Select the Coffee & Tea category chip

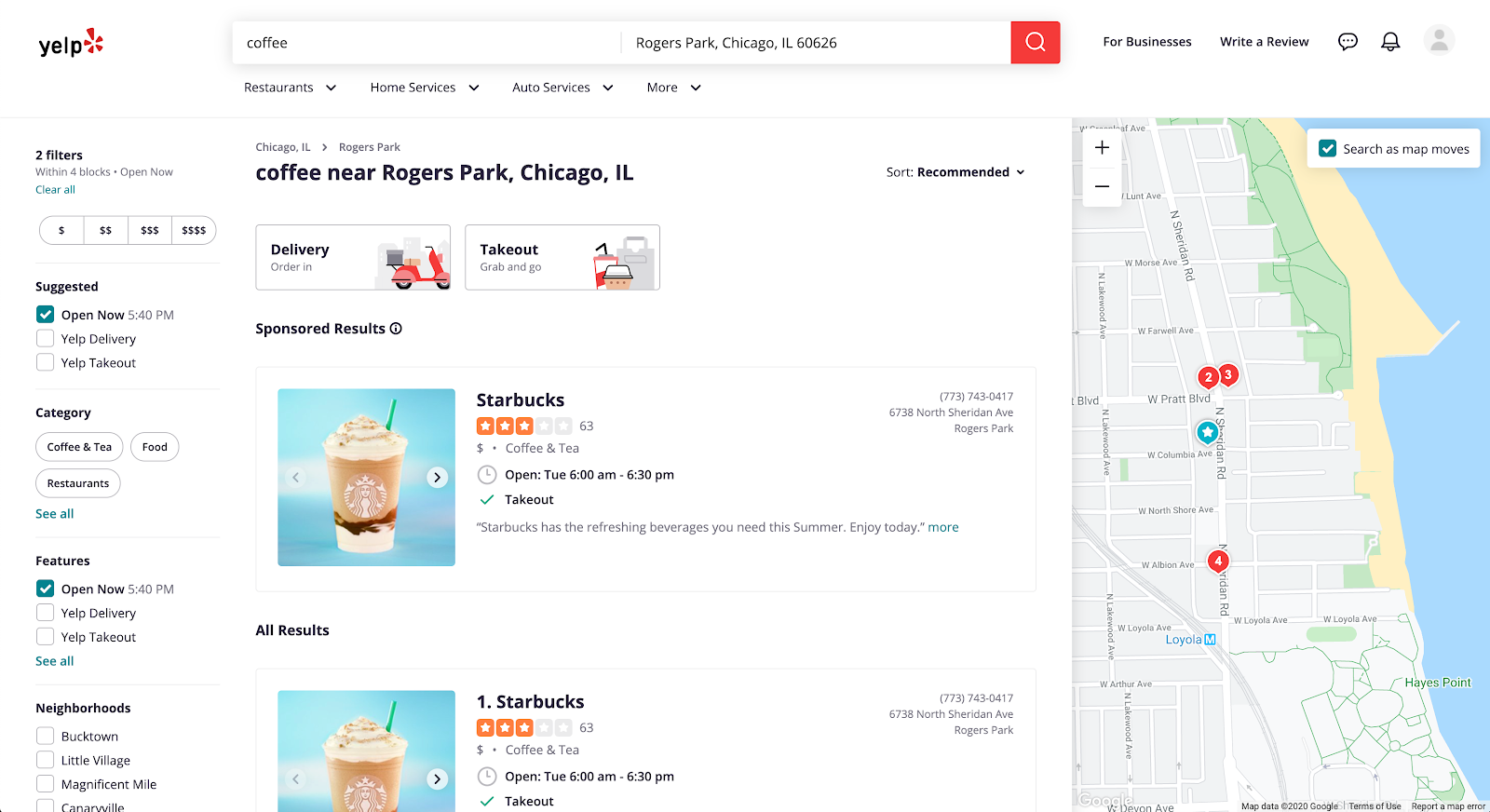tap(79, 447)
